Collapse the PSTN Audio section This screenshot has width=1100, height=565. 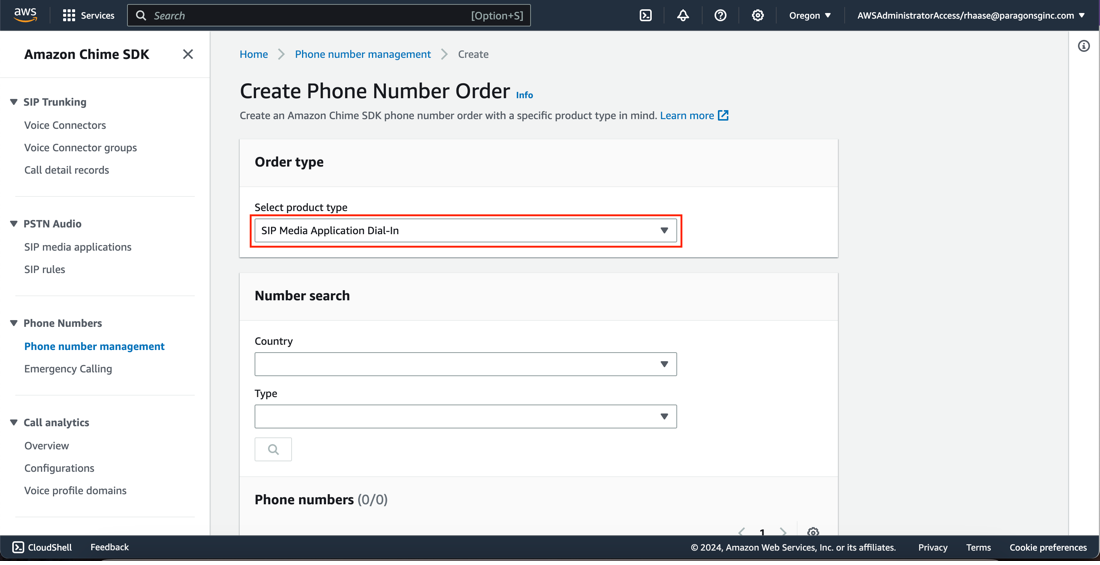(x=14, y=224)
